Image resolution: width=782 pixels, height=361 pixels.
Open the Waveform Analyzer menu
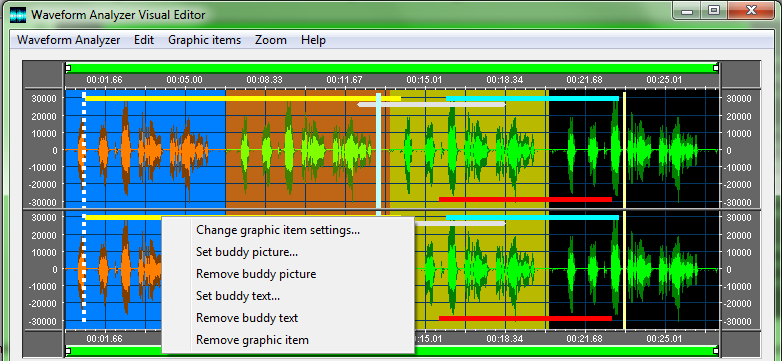(x=68, y=40)
